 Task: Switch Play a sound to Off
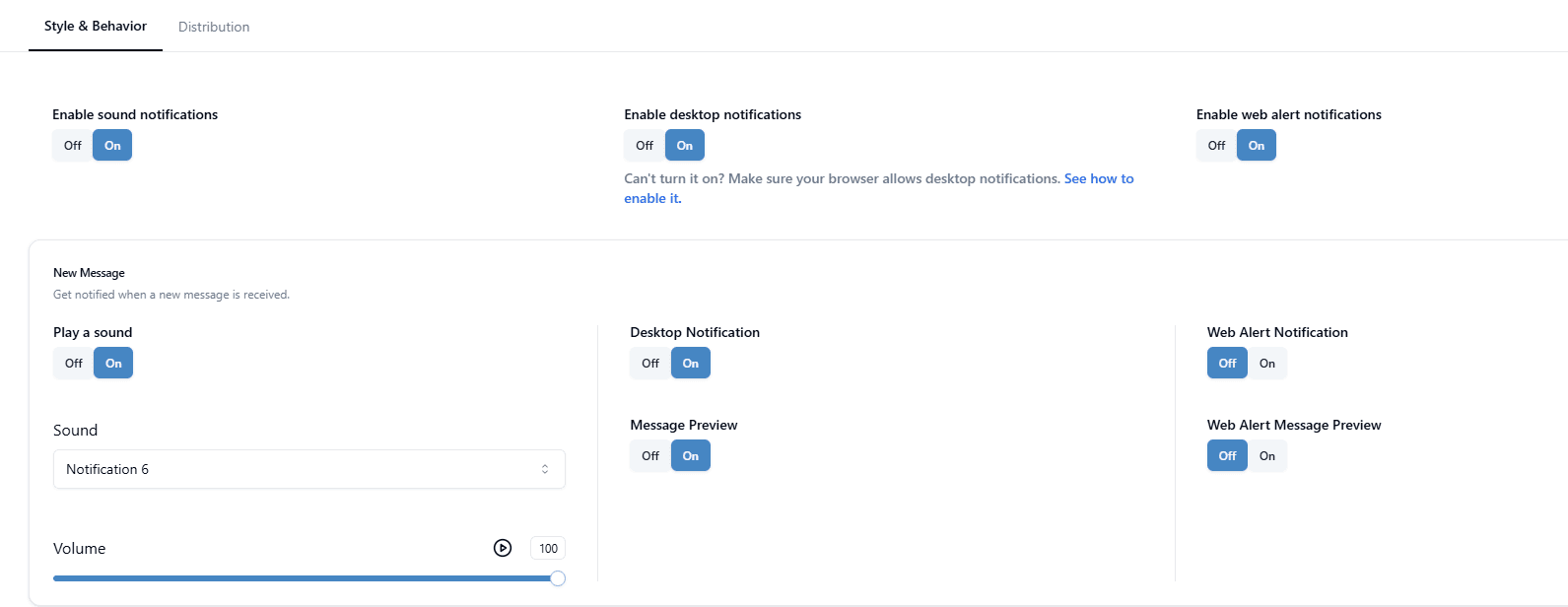tap(74, 364)
